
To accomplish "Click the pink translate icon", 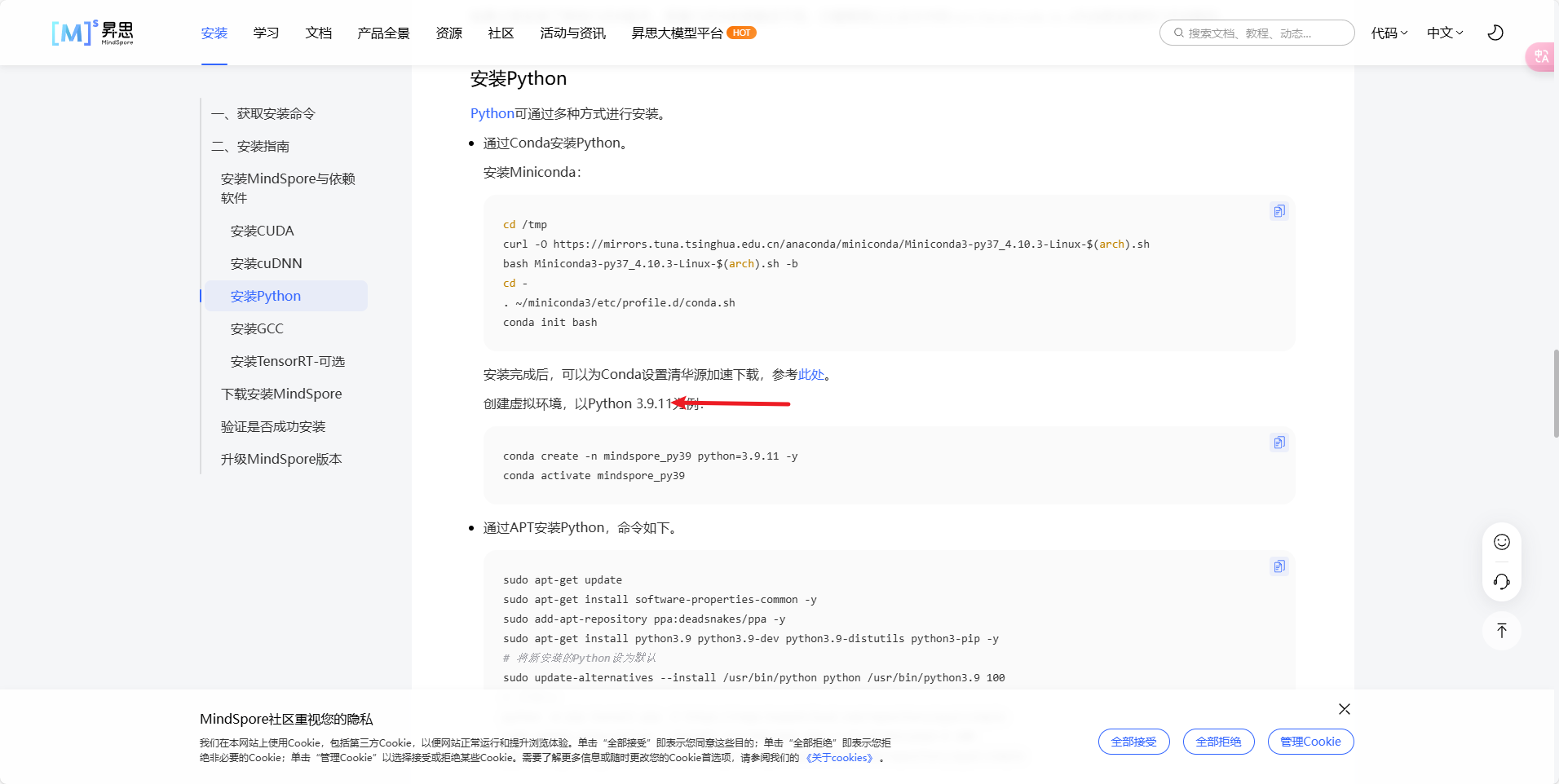I will tap(1541, 56).
